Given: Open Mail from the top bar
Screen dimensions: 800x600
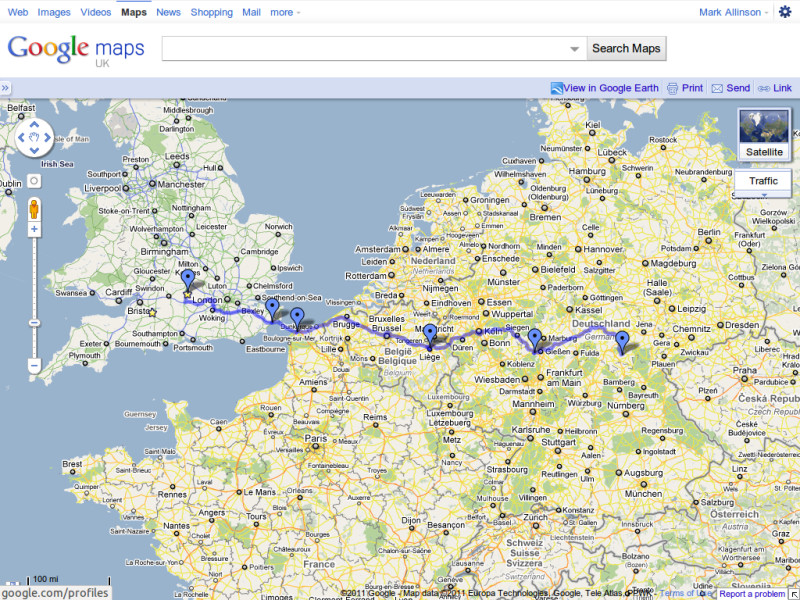Looking at the screenshot, I should tap(252, 12).
